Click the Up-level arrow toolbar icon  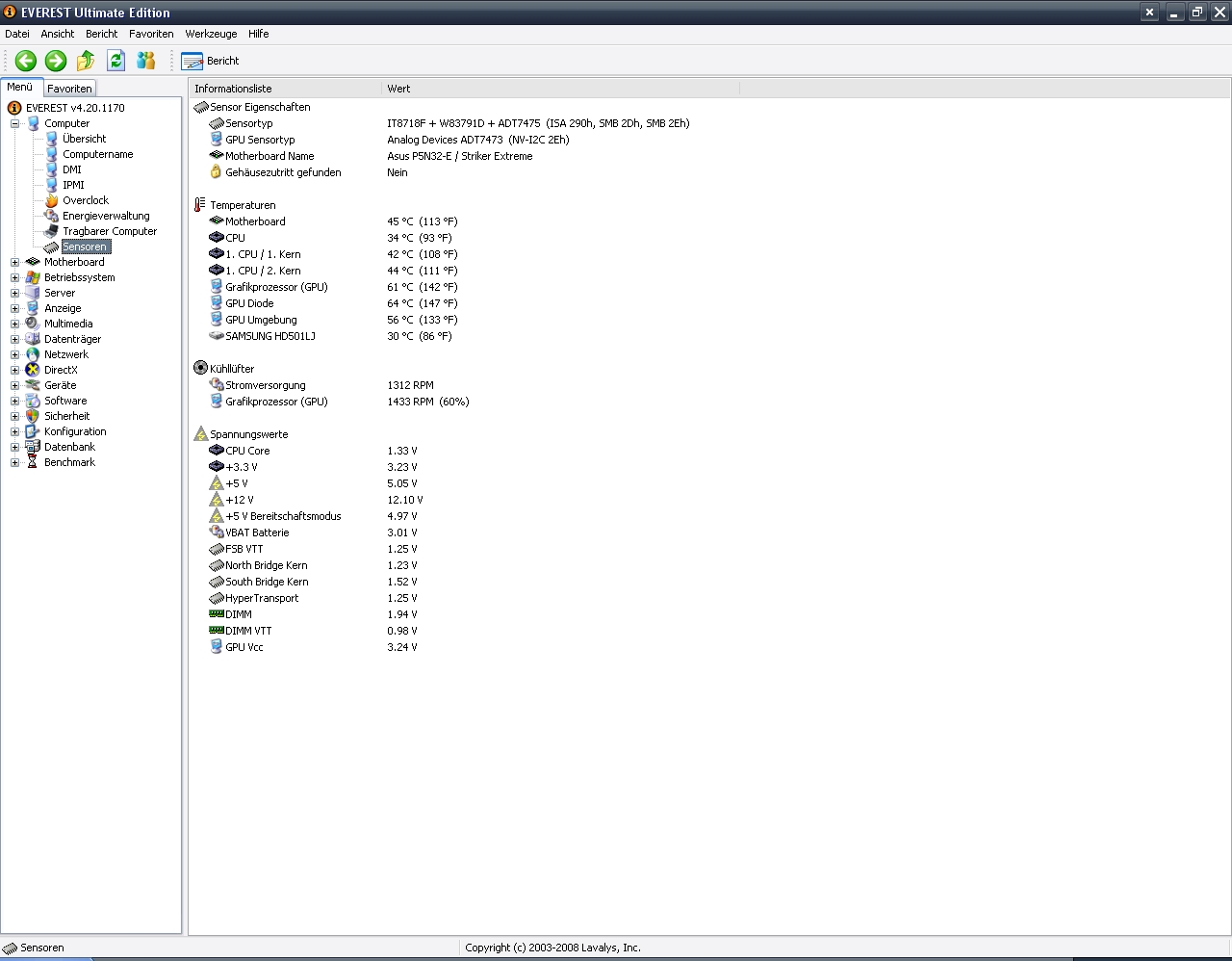[x=86, y=61]
